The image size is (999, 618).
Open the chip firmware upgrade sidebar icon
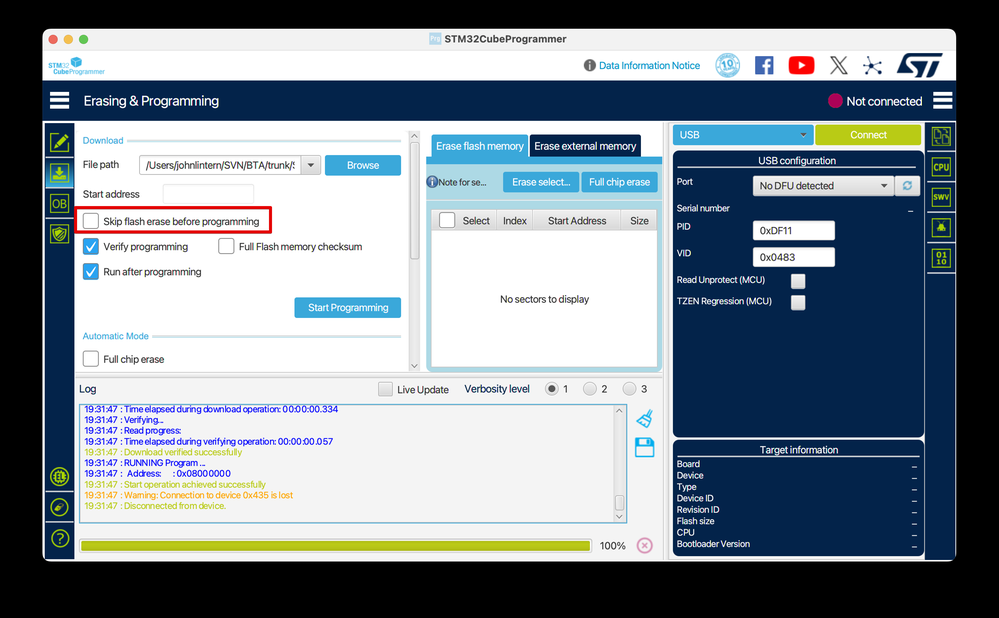coord(59,476)
